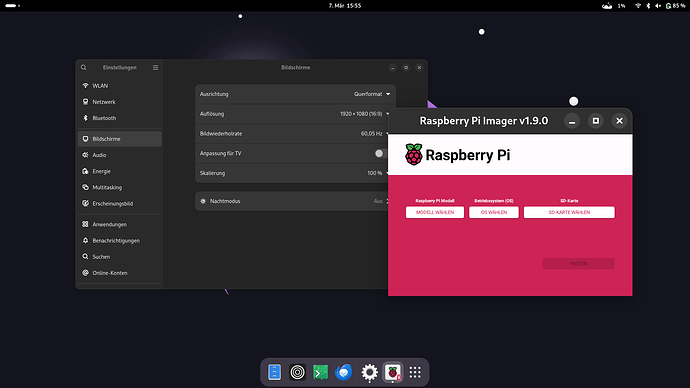Viewport: 690px width, 388px height.
Task: Open Suchen in the settings sidebar
Action: tap(120, 256)
